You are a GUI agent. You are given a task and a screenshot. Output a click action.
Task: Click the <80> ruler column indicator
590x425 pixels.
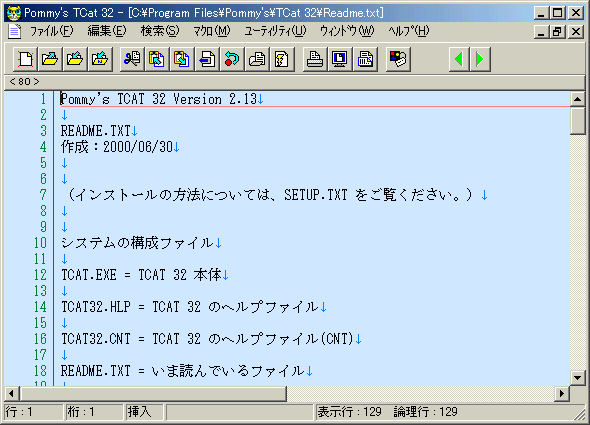(x=24, y=82)
